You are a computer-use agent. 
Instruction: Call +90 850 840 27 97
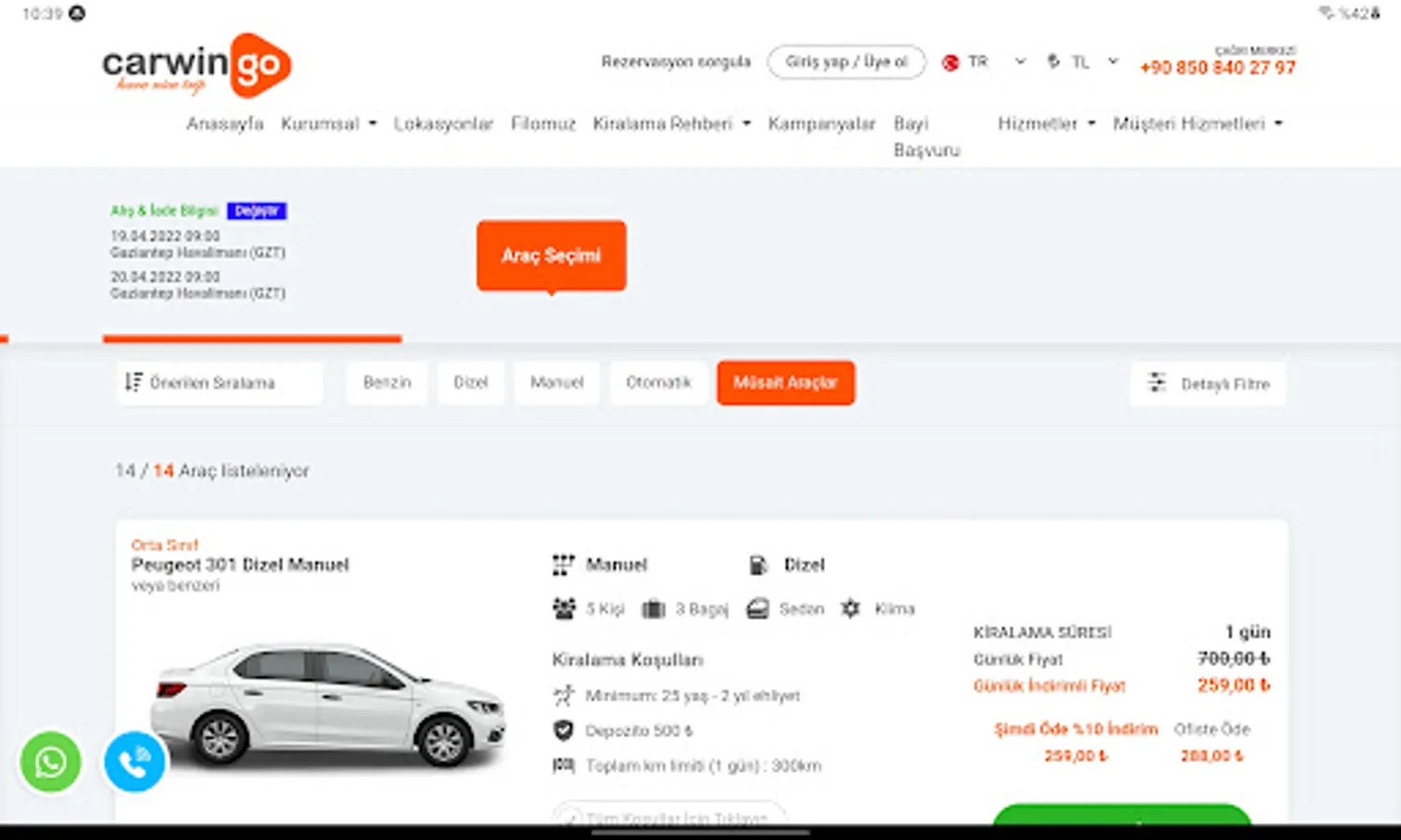coord(1218,68)
